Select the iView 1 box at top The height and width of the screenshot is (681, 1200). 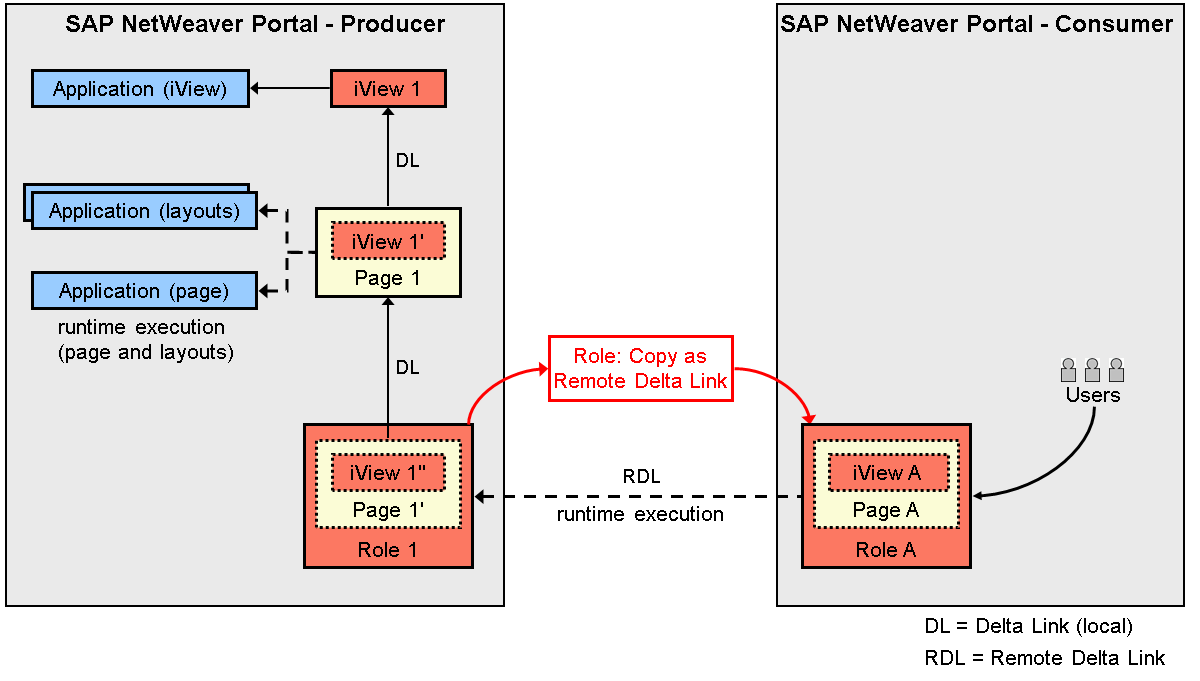coord(387,89)
